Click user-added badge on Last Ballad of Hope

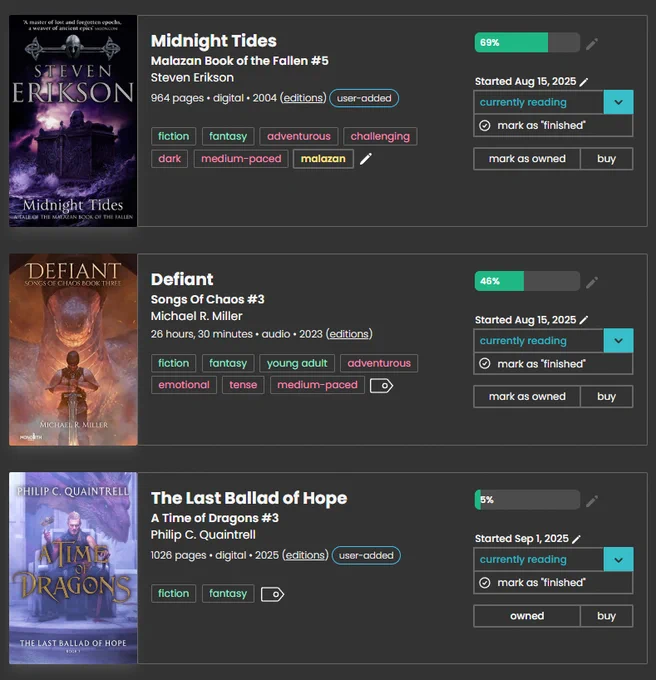[366, 555]
